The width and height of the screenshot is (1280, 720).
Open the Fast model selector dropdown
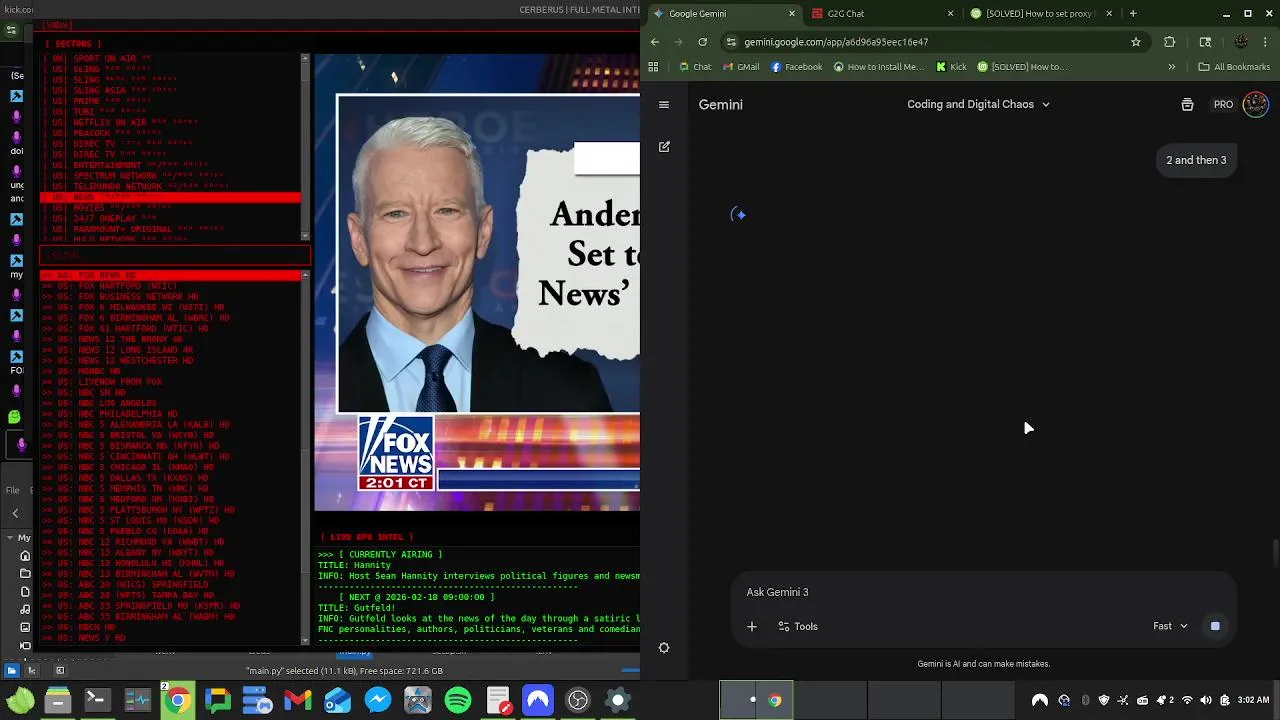point(1170,626)
